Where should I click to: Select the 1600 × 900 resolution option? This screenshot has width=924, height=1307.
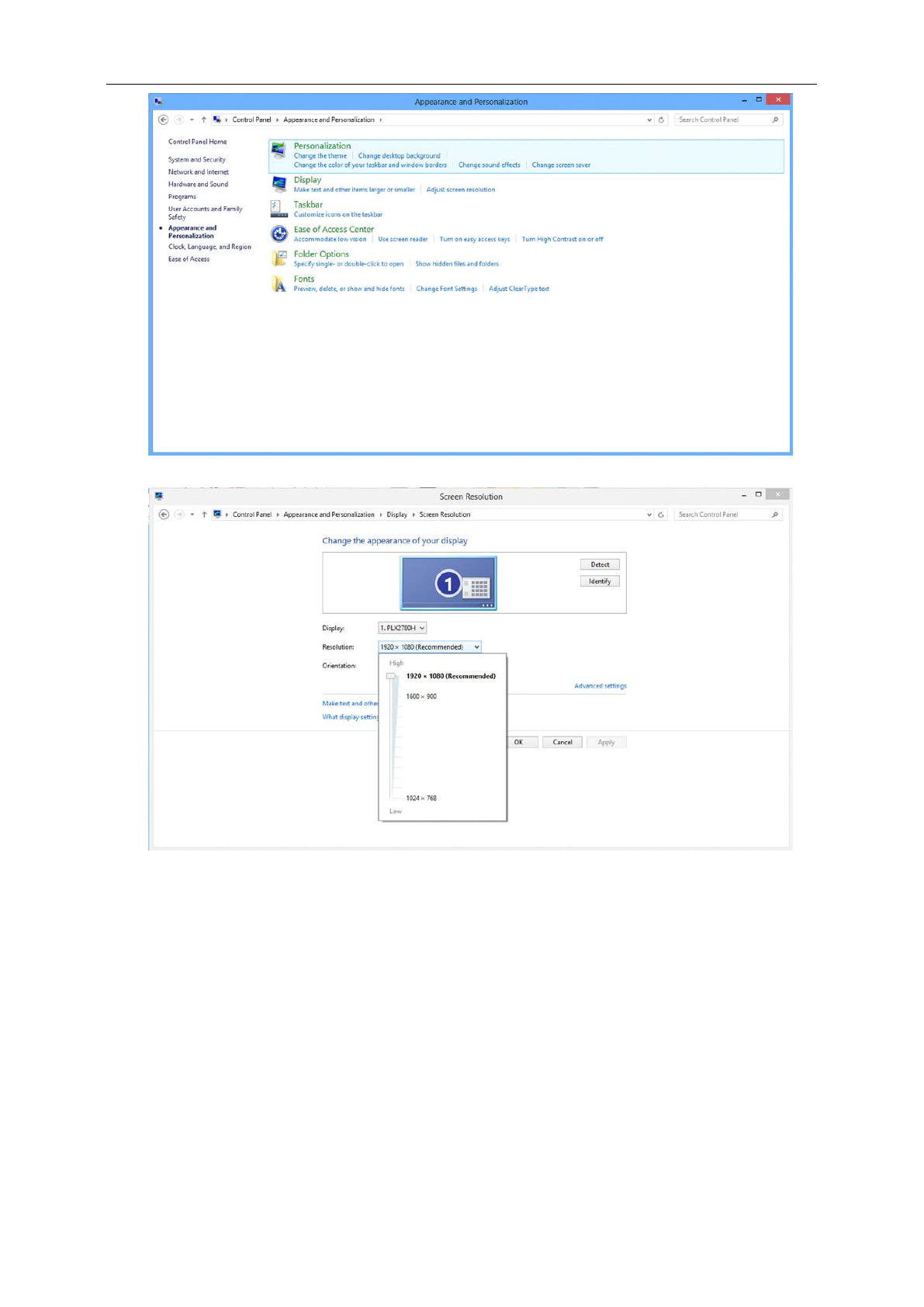pyautogui.click(x=421, y=696)
